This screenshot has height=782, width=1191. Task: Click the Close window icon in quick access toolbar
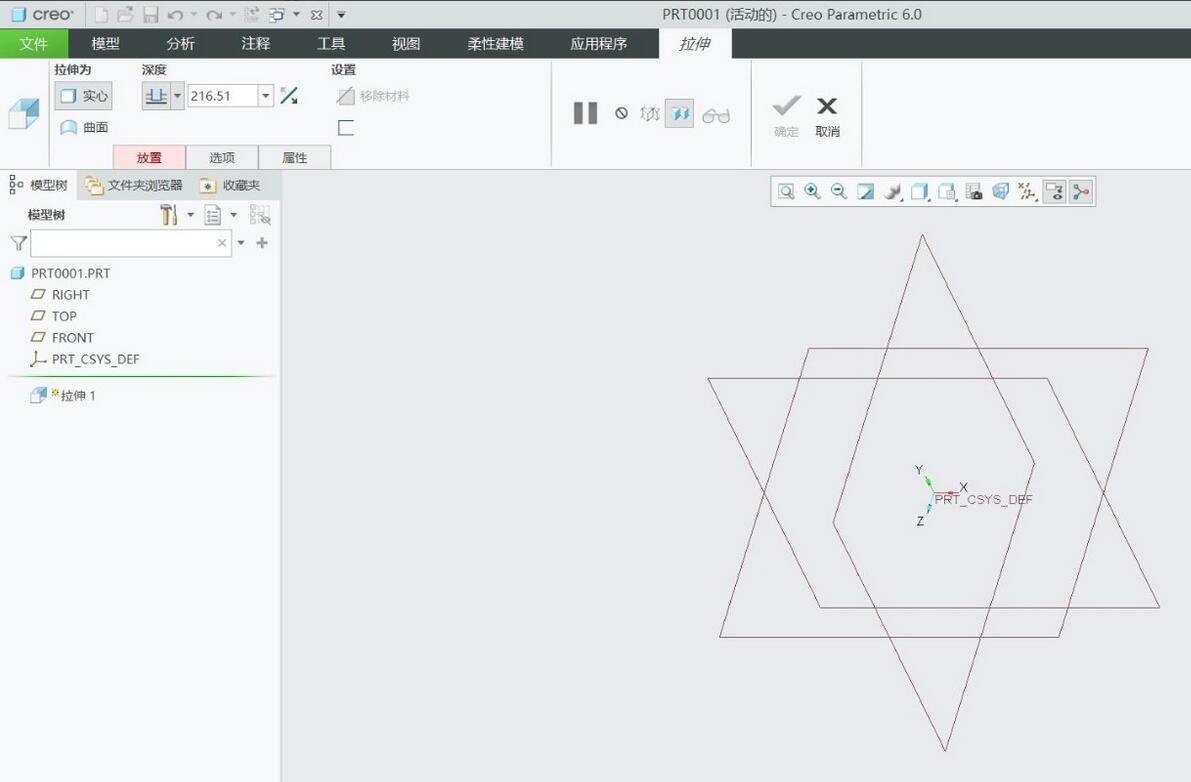point(317,14)
